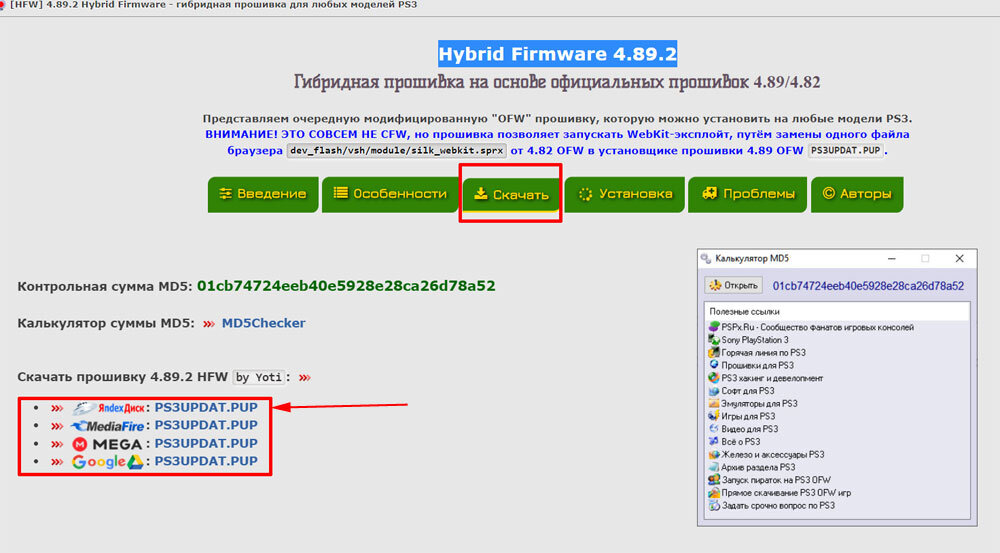Image resolution: width=1000 pixels, height=553 pixels.
Task: Open Всё о PS3 link
Action: [740, 442]
